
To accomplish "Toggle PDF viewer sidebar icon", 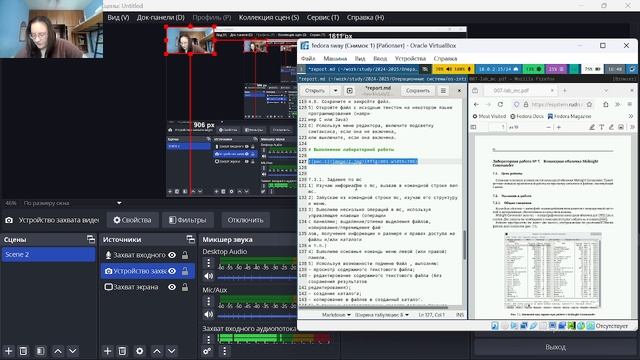I will 473,127.
